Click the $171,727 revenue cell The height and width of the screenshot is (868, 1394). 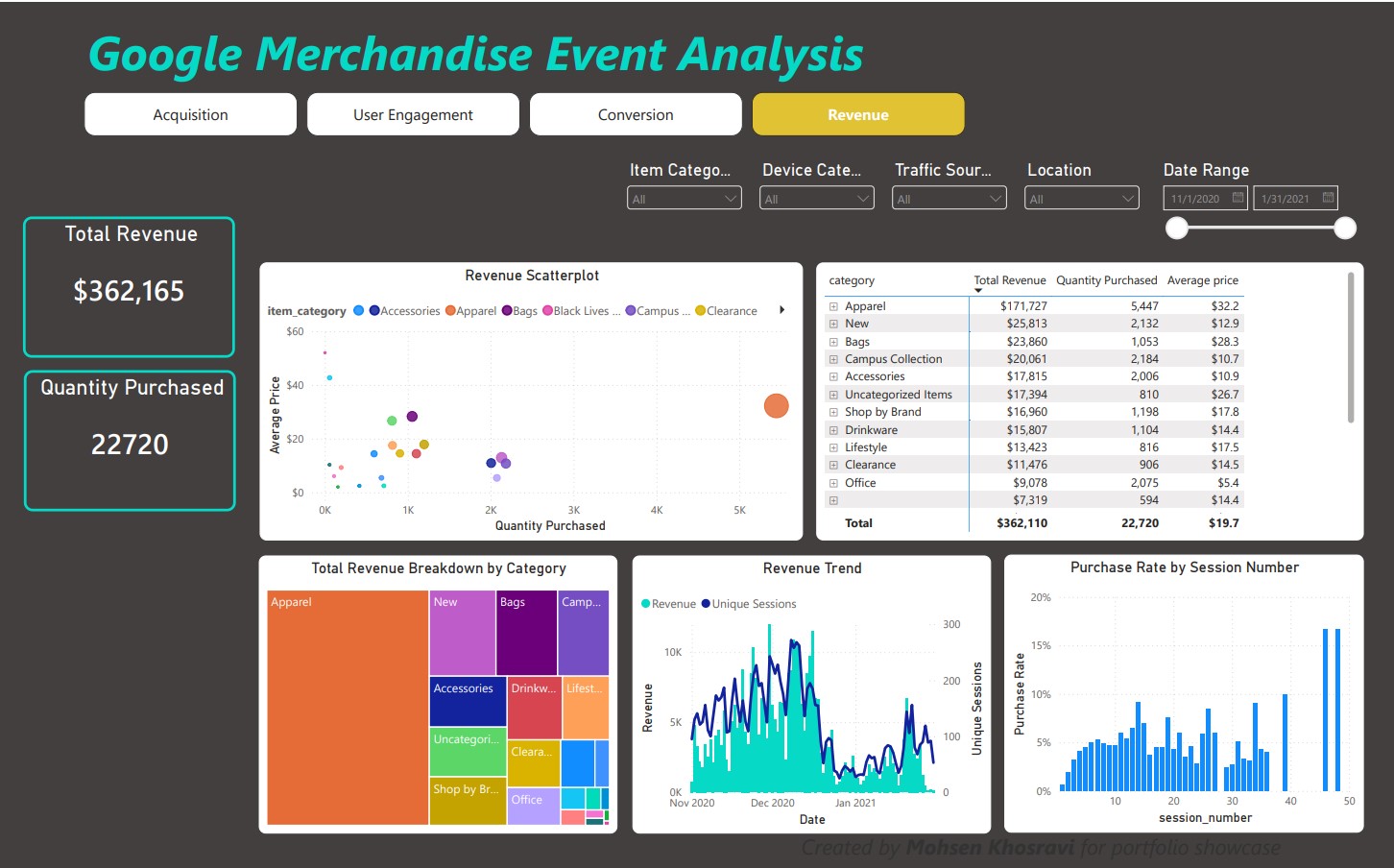[1023, 306]
